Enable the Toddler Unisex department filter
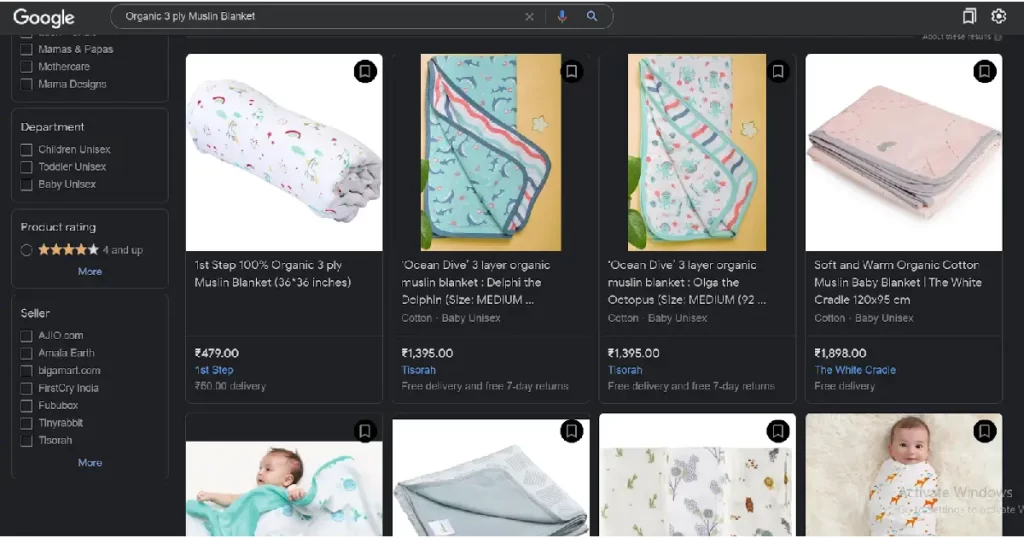1024x538 pixels. point(27,167)
